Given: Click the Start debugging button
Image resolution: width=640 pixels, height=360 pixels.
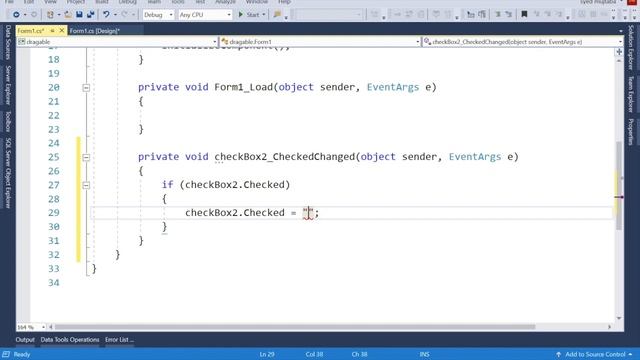Looking at the screenshot, I should tap(249, 15).
